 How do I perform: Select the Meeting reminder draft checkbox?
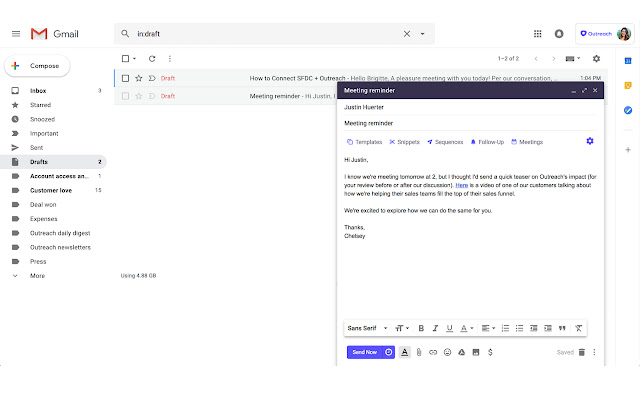(x=125, y=96)
